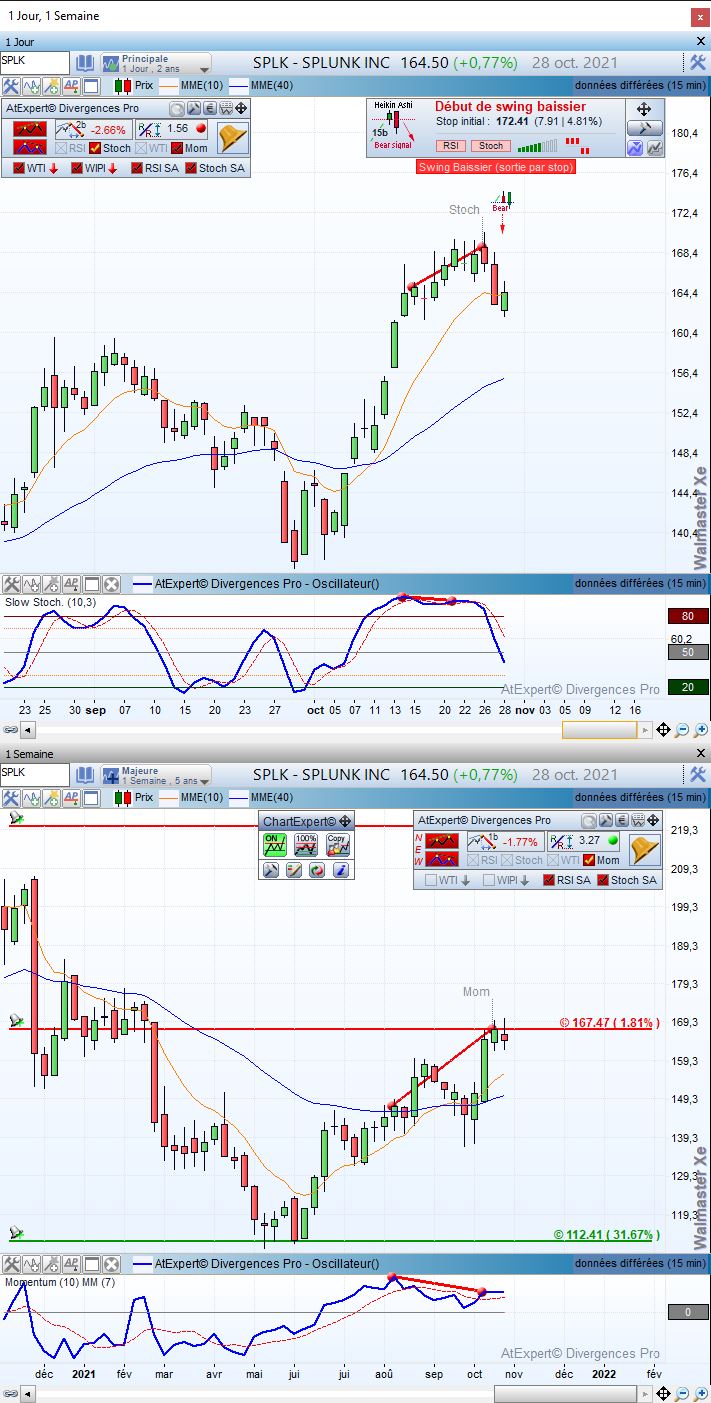
Task: Toggle the Stoch checkbox in daily Divergences Pro
Action: tap(95, 148)
